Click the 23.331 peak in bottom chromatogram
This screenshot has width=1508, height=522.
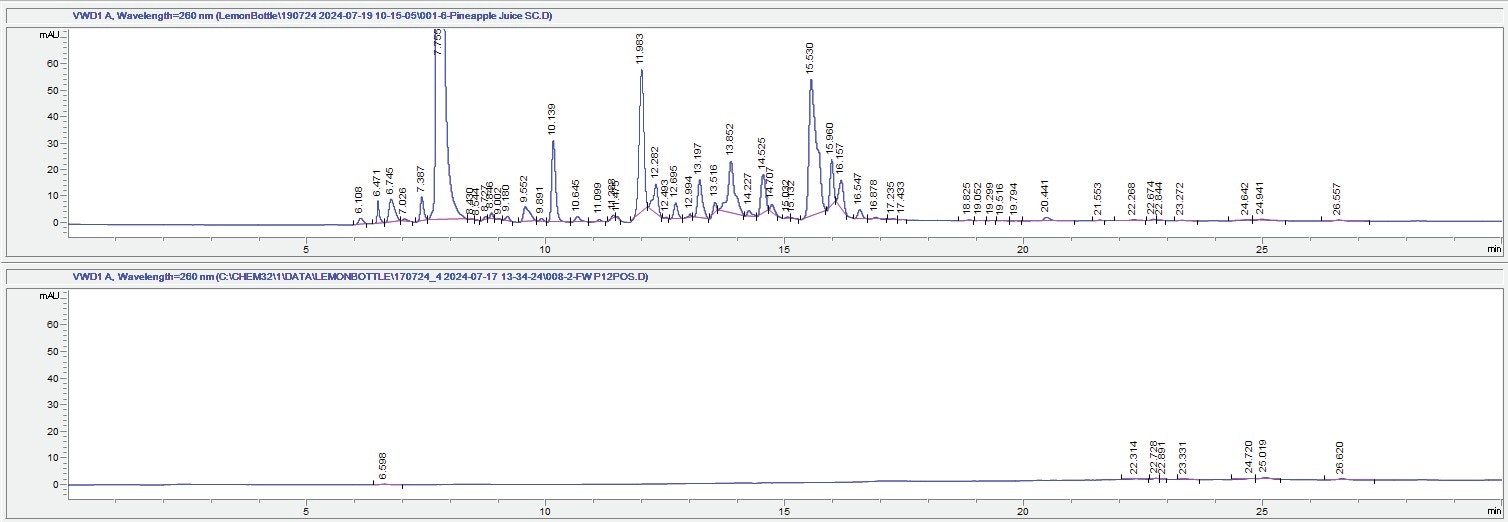[x=1183, y=459]
